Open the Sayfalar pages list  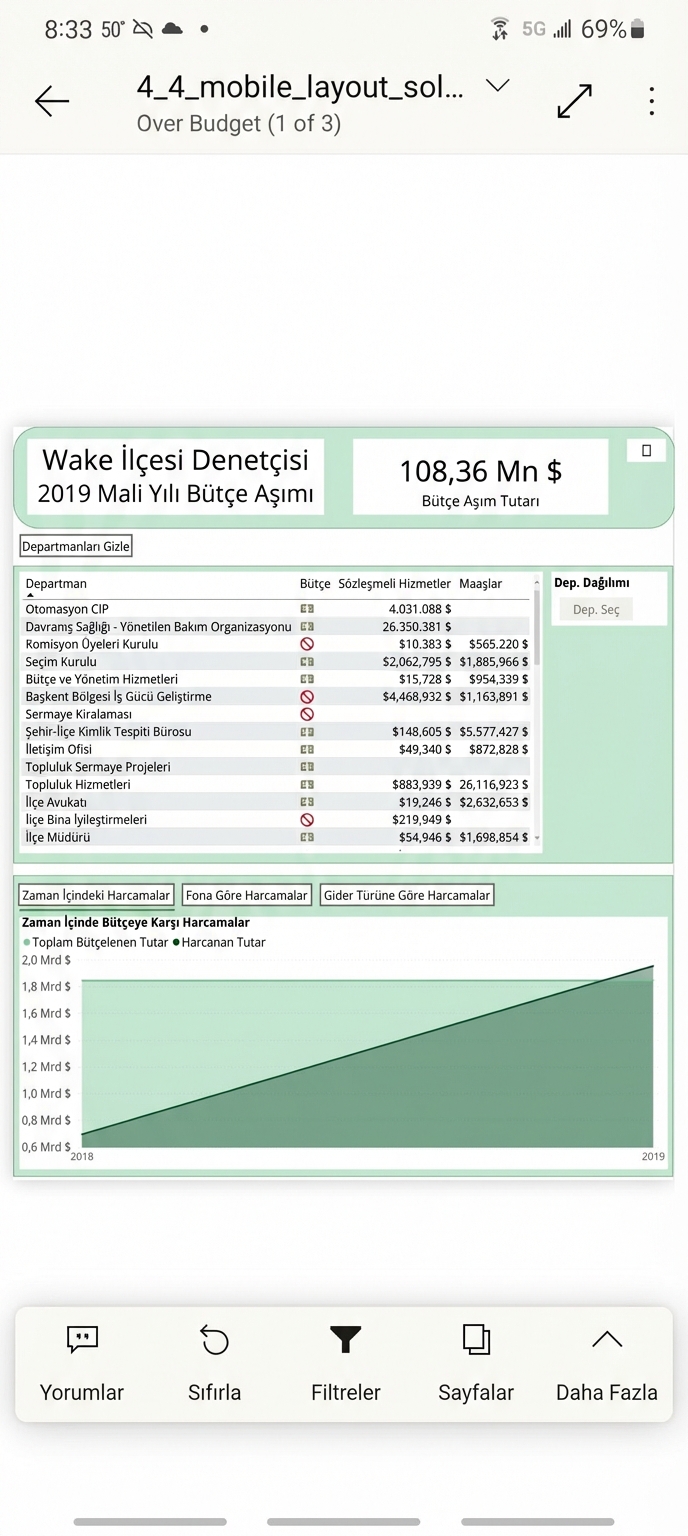click(x=476, y=1340)
